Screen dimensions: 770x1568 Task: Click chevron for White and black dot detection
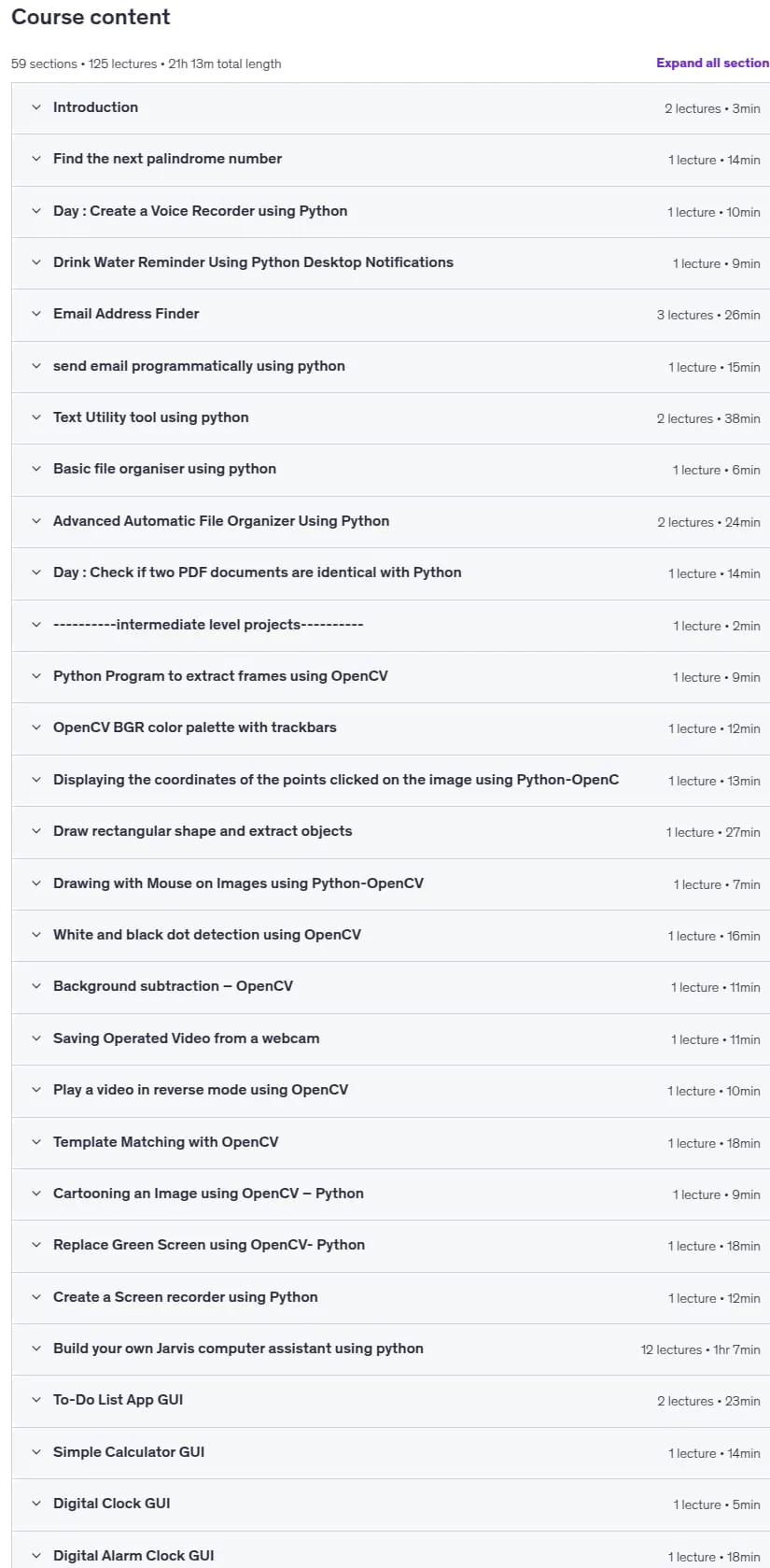(x=36, y=935)
